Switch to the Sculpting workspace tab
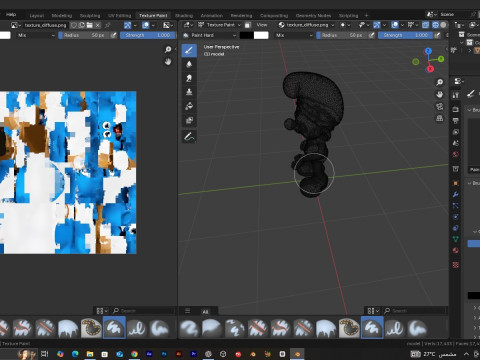The width and height of the screenshot is (480, 360). coord(90,16)
